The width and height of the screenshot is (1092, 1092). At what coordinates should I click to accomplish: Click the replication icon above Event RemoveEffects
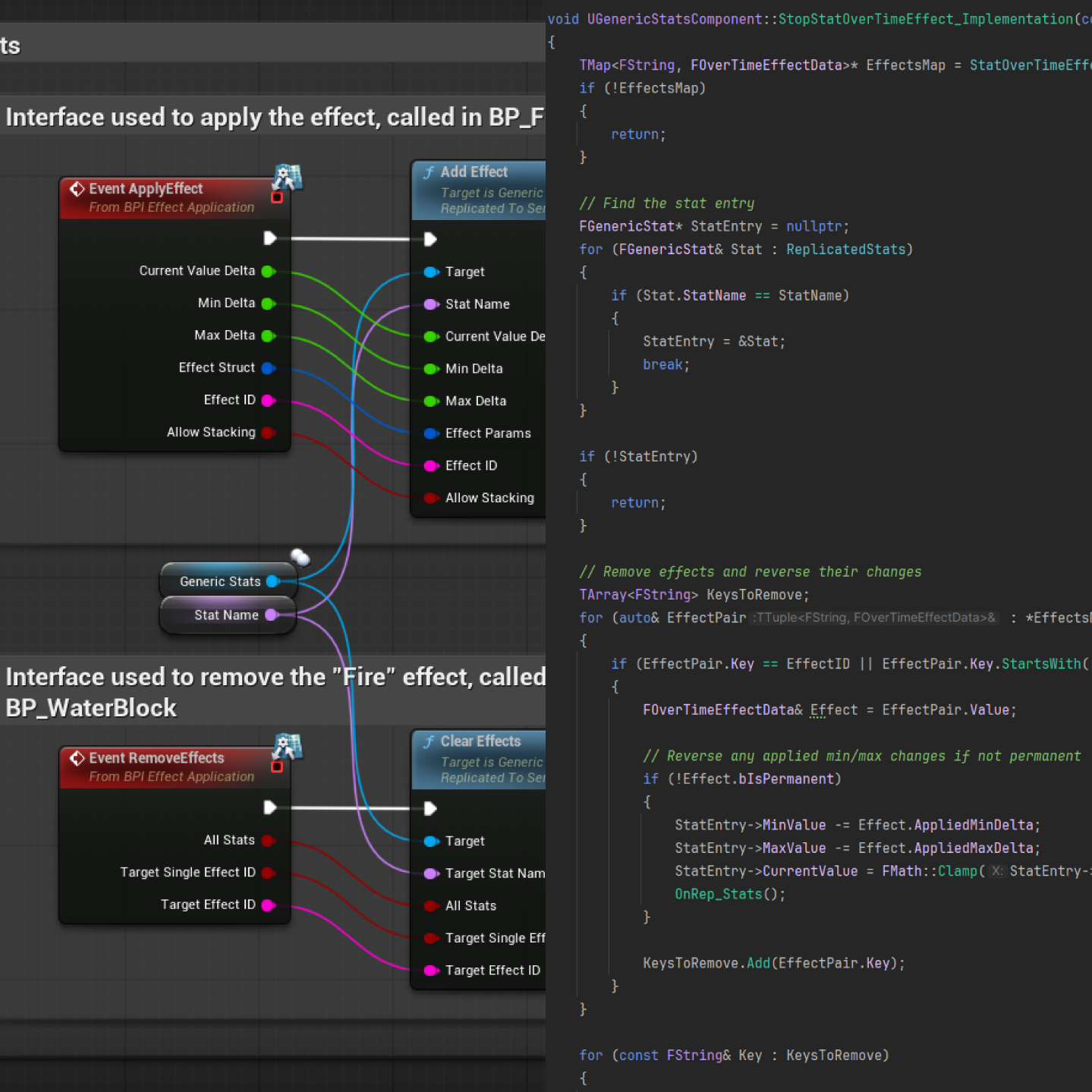288,747
